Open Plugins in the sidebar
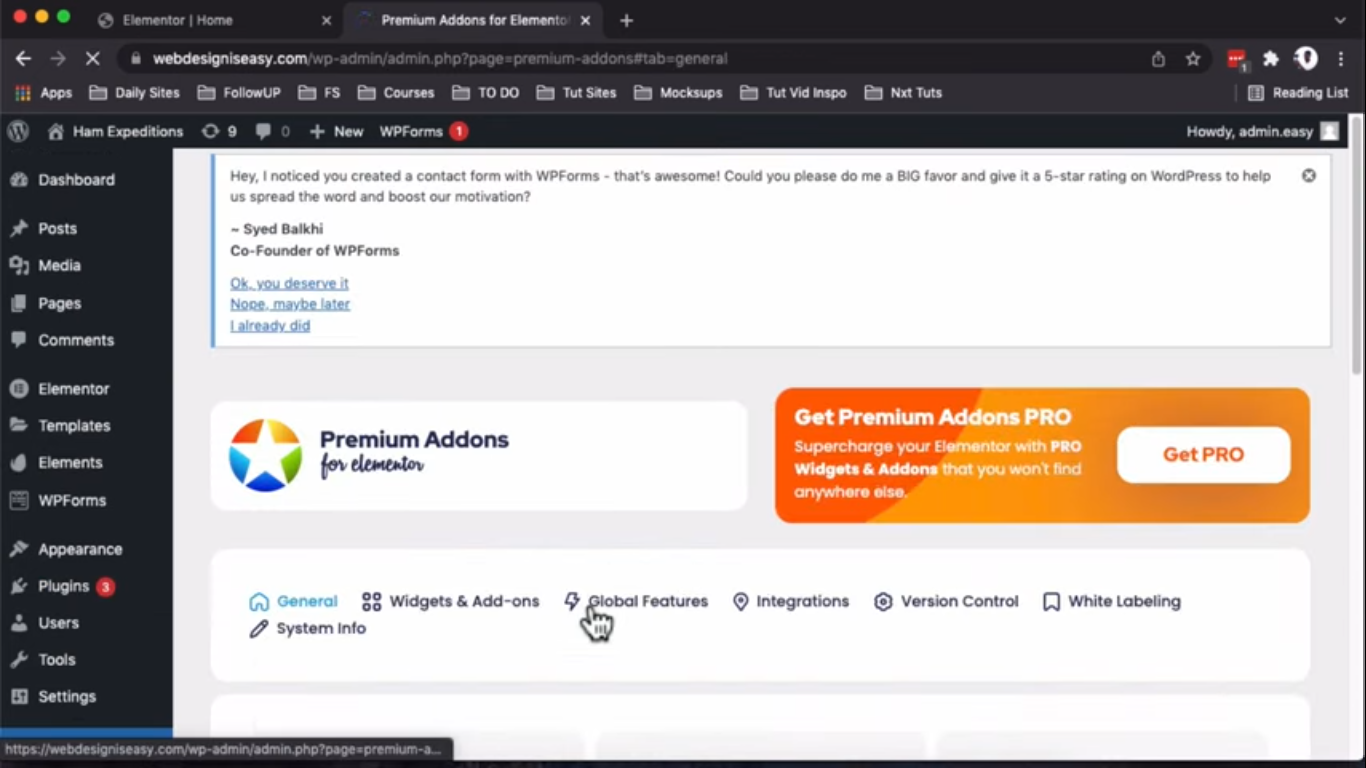Viewport: 1366px width, 768px height. [86, 586]
